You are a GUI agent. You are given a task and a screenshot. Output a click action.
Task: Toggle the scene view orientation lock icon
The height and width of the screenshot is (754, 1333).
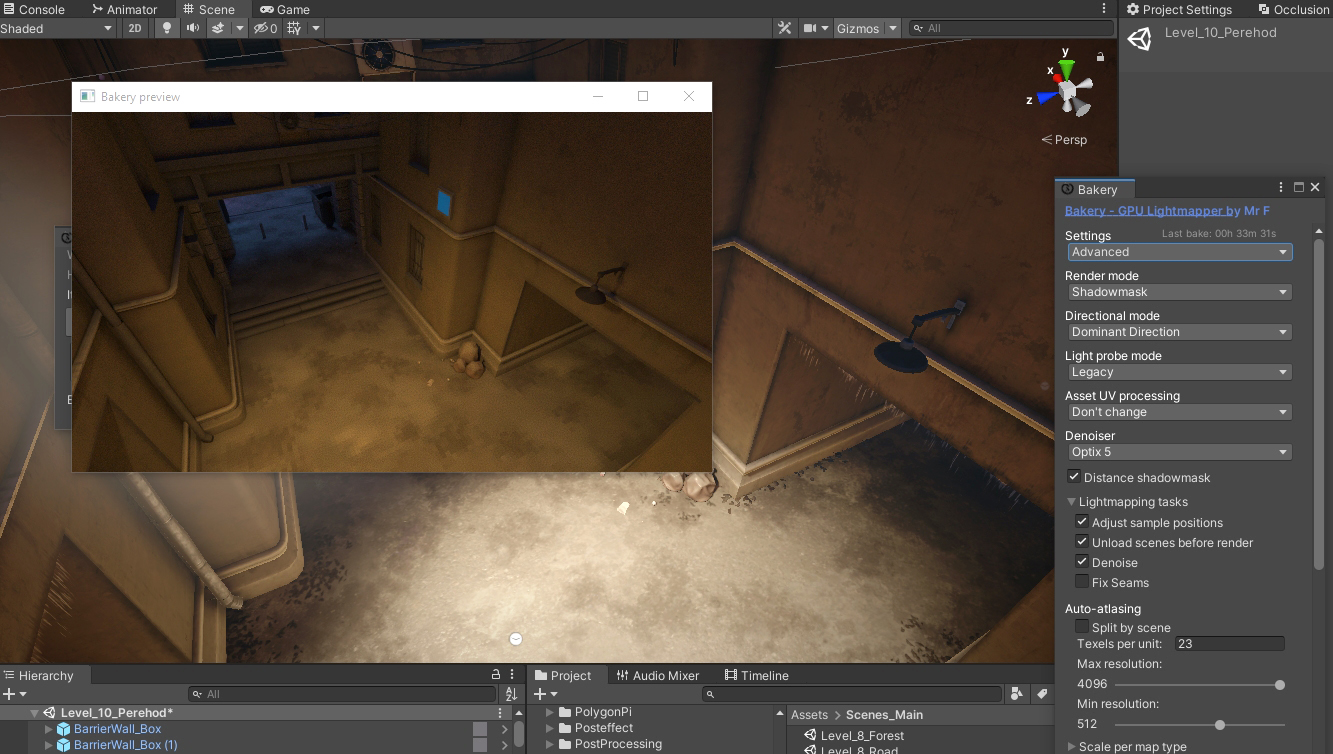pos(1100,57)
